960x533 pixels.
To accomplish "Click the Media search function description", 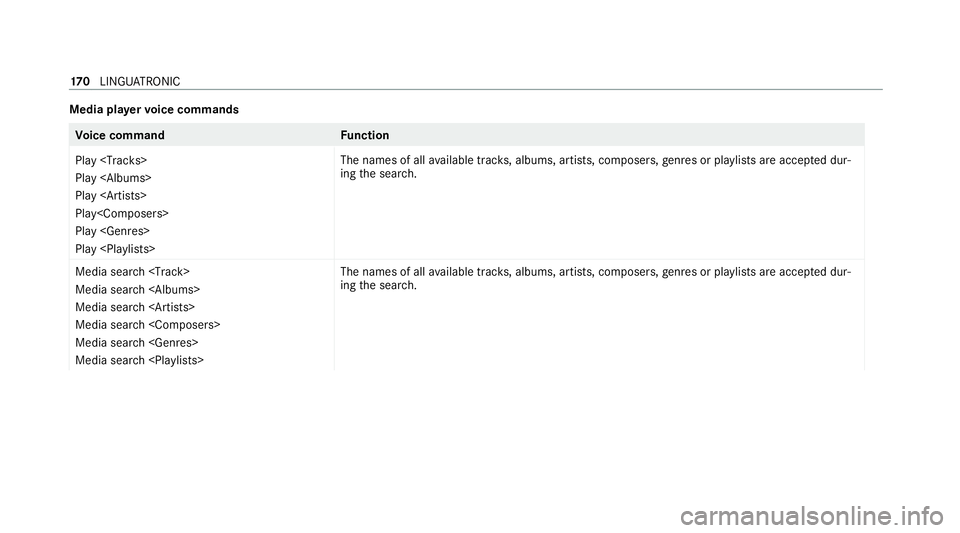I will 596,278.
